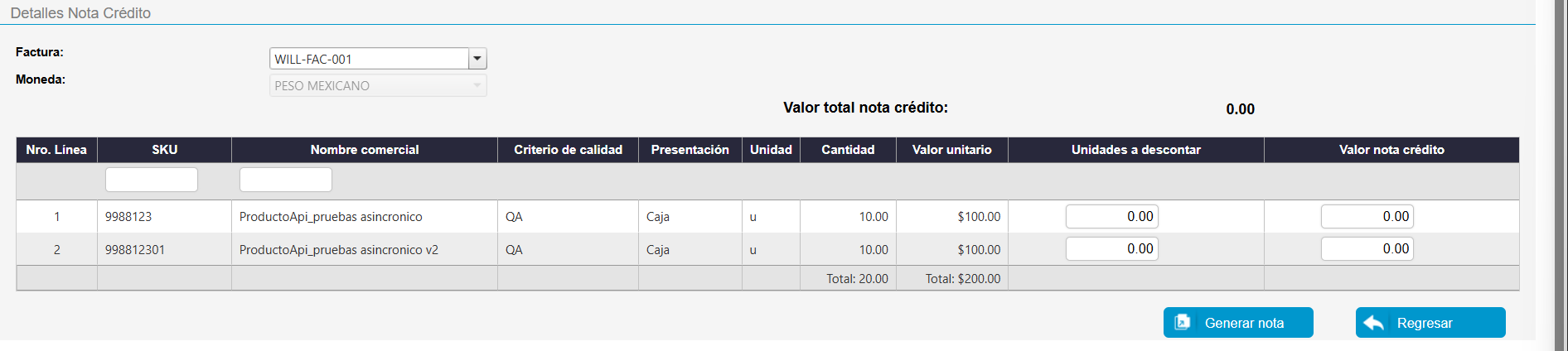
Task: Open the Factura dropdown arrow
Action: (477, 59)
